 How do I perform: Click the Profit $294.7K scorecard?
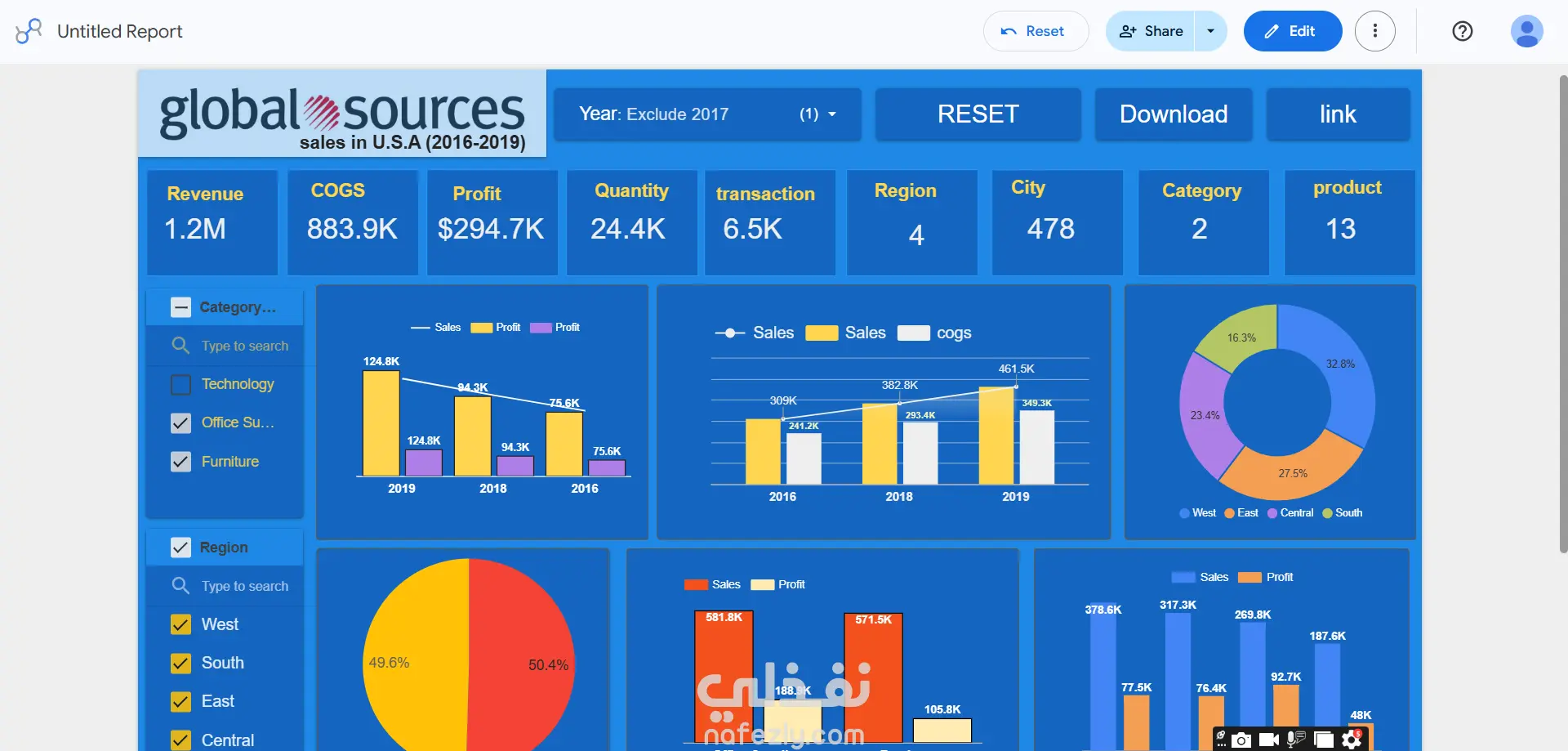(x=492, y=222)
